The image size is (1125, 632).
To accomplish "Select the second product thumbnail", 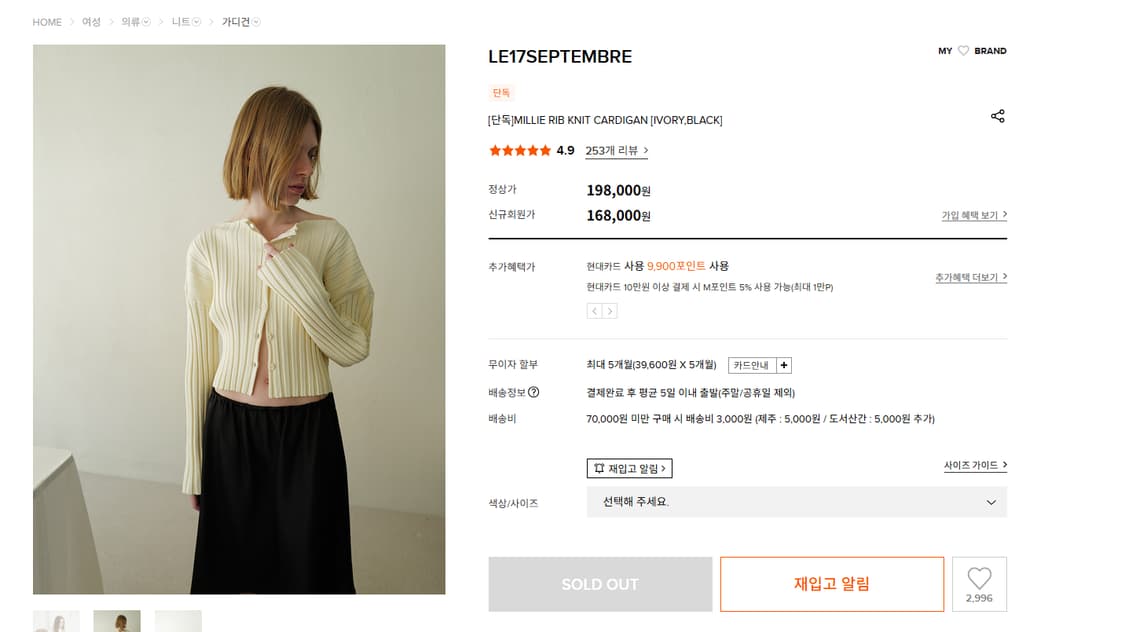I will (116, 621).
